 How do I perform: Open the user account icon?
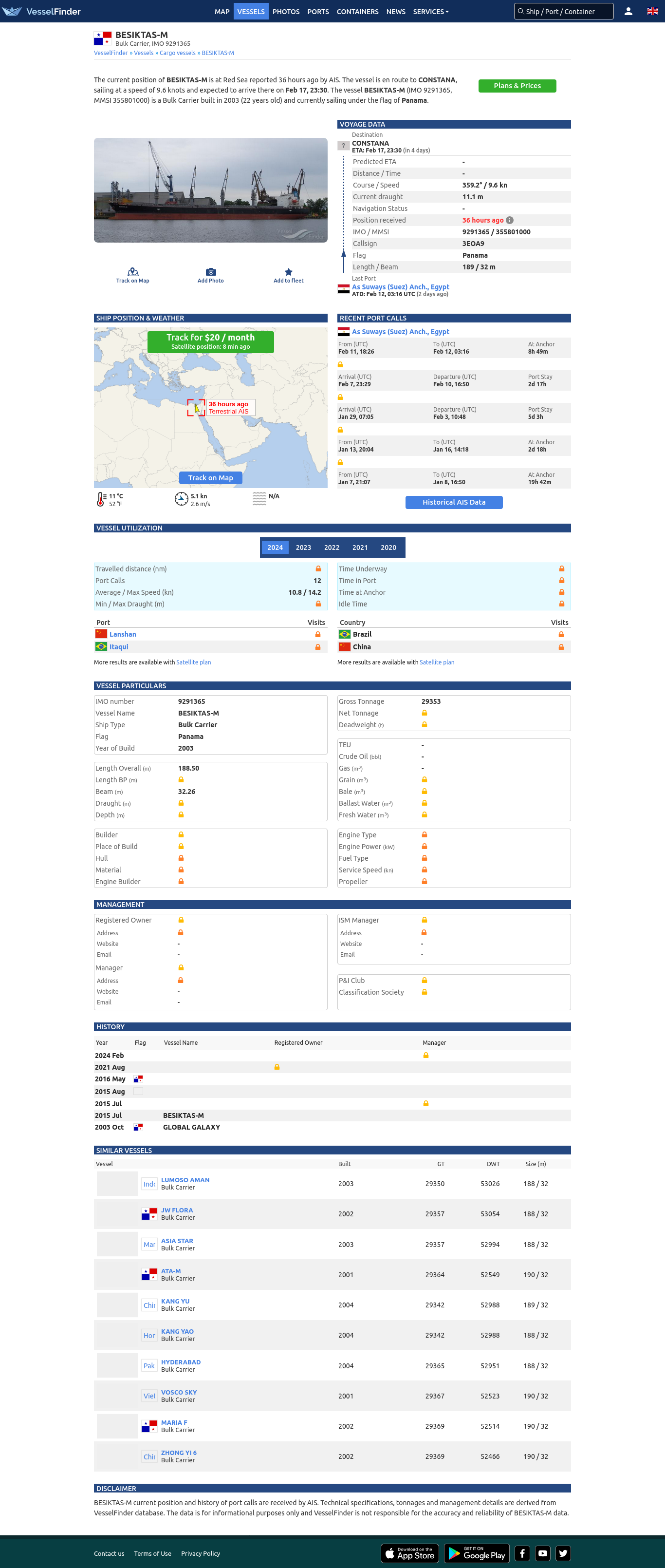click(628, 11)
